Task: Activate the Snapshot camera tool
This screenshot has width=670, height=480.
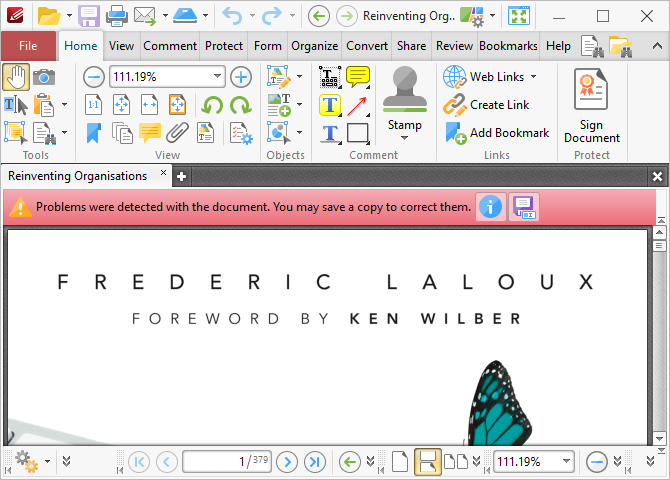Action: click(x=44, y=77)
